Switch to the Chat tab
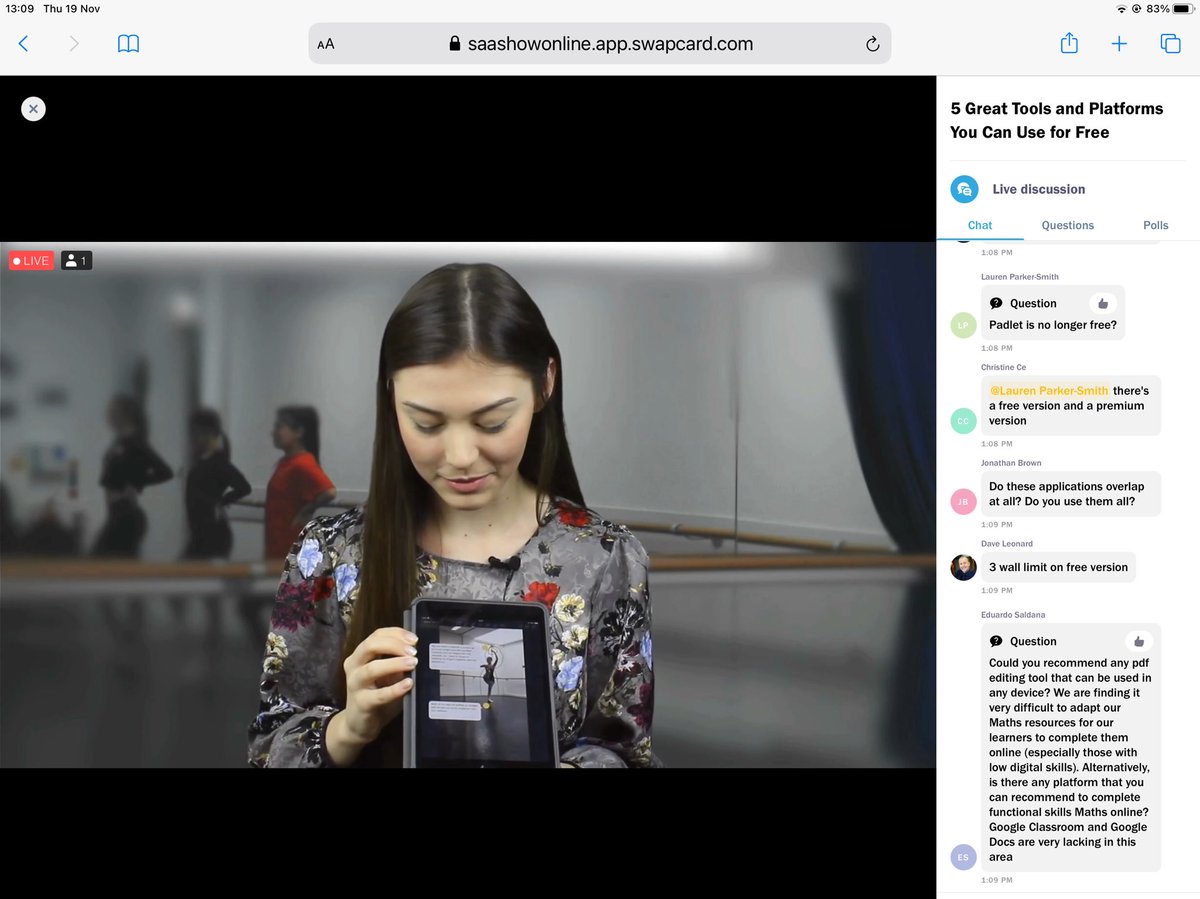This screenshot has width=1200, height=899. coord(980,225)
